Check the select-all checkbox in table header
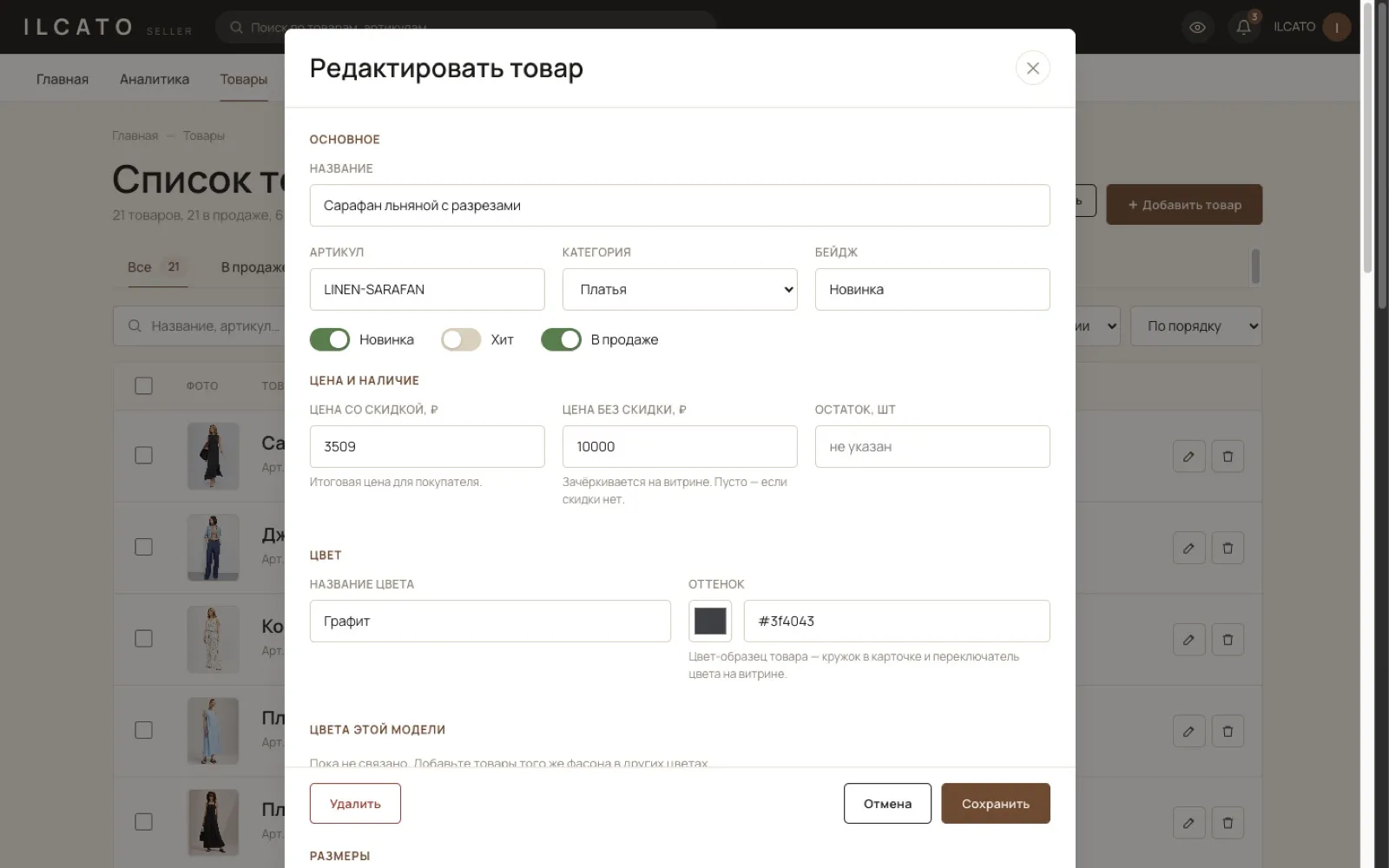Screen dimensions: 1389x868 (144, 385)
